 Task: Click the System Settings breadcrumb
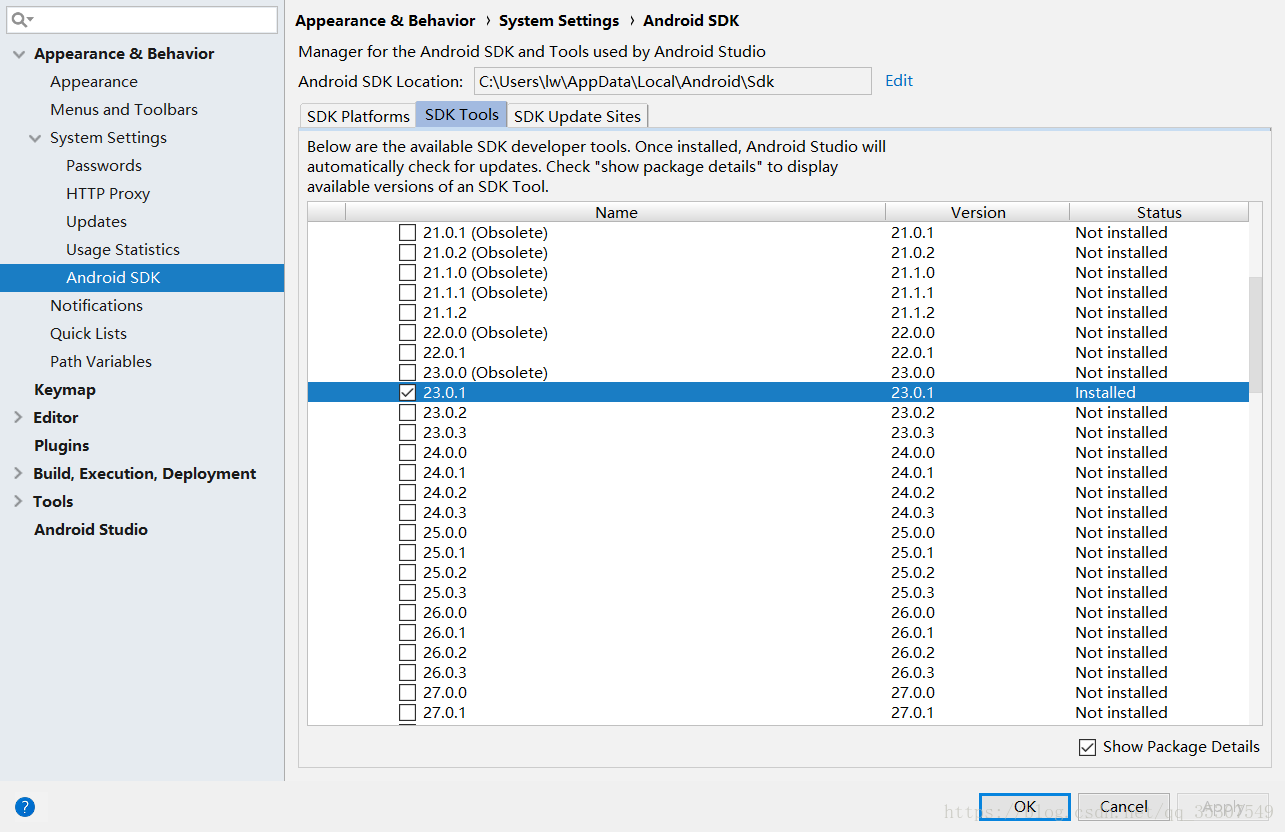click(x=559, y=20)
